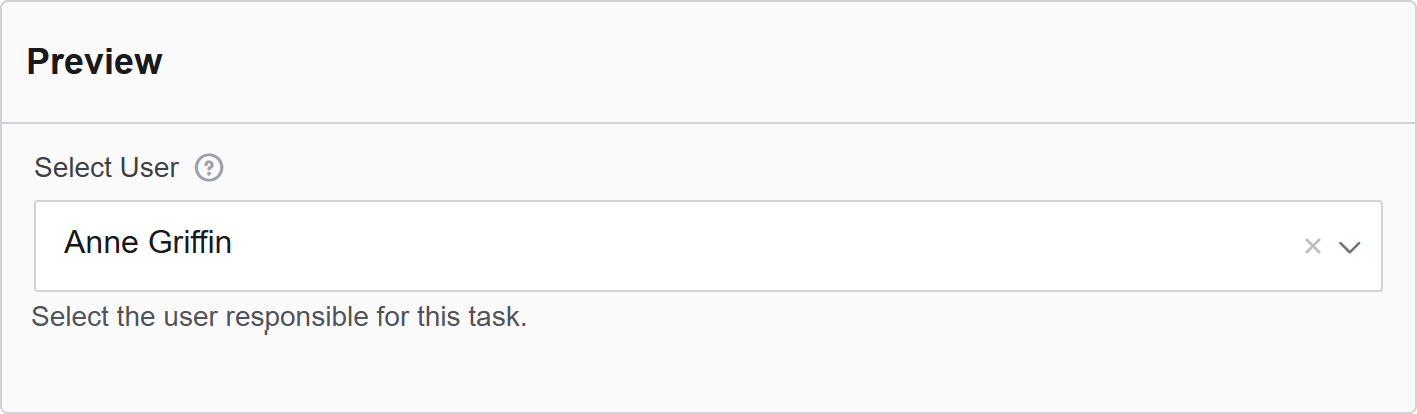This screenshot has width=1417, height=414.
Task: Remove Anne Griffin using the clear icon
Action: click(1313, 246)
